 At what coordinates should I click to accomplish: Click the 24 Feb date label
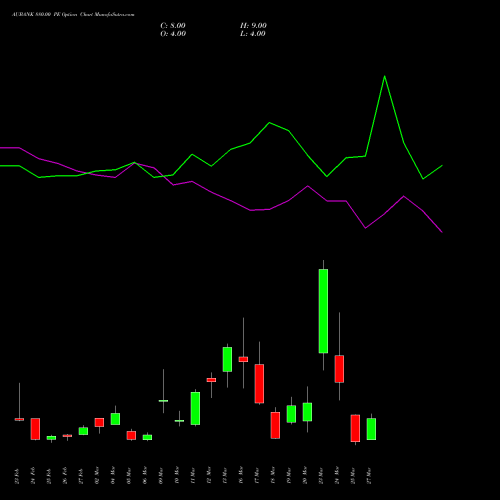click(x=33, y=476)
